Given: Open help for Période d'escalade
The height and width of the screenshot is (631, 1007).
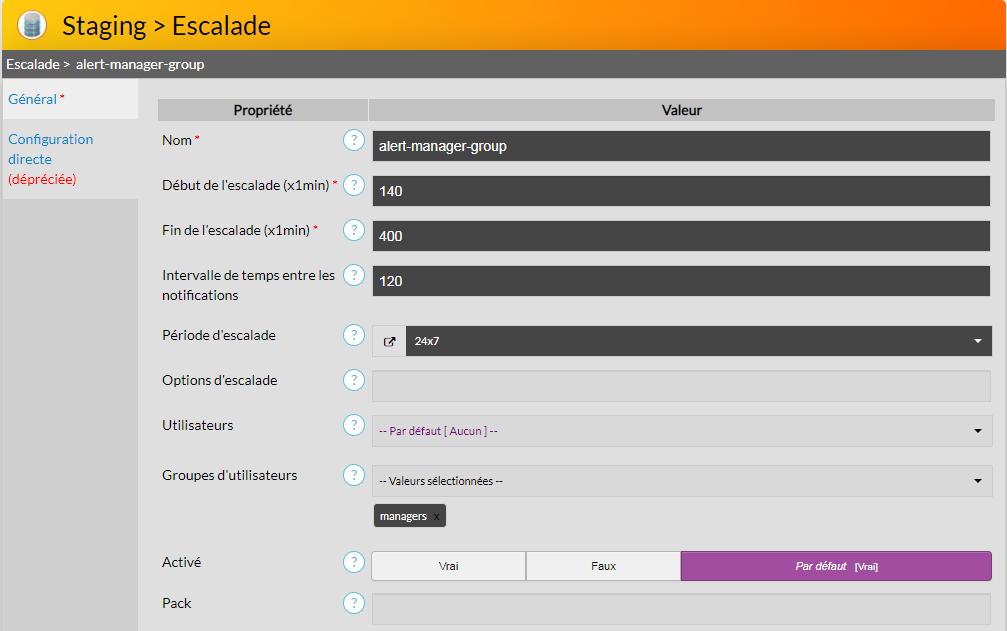Looking at the screenshot, I should [x=353, y=335].
